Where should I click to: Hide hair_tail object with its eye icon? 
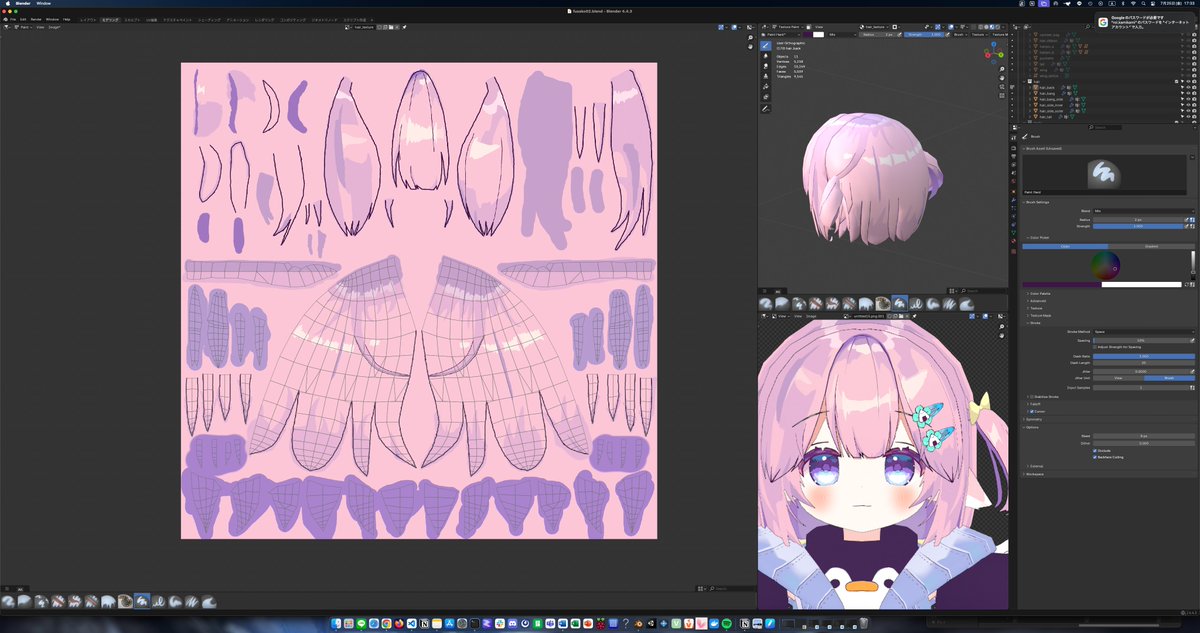pyautogui.click(x=1188, y=117)
